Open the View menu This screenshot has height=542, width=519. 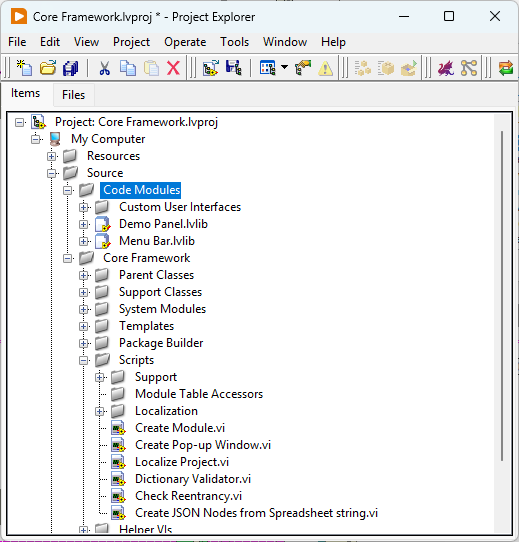[86, 42]
